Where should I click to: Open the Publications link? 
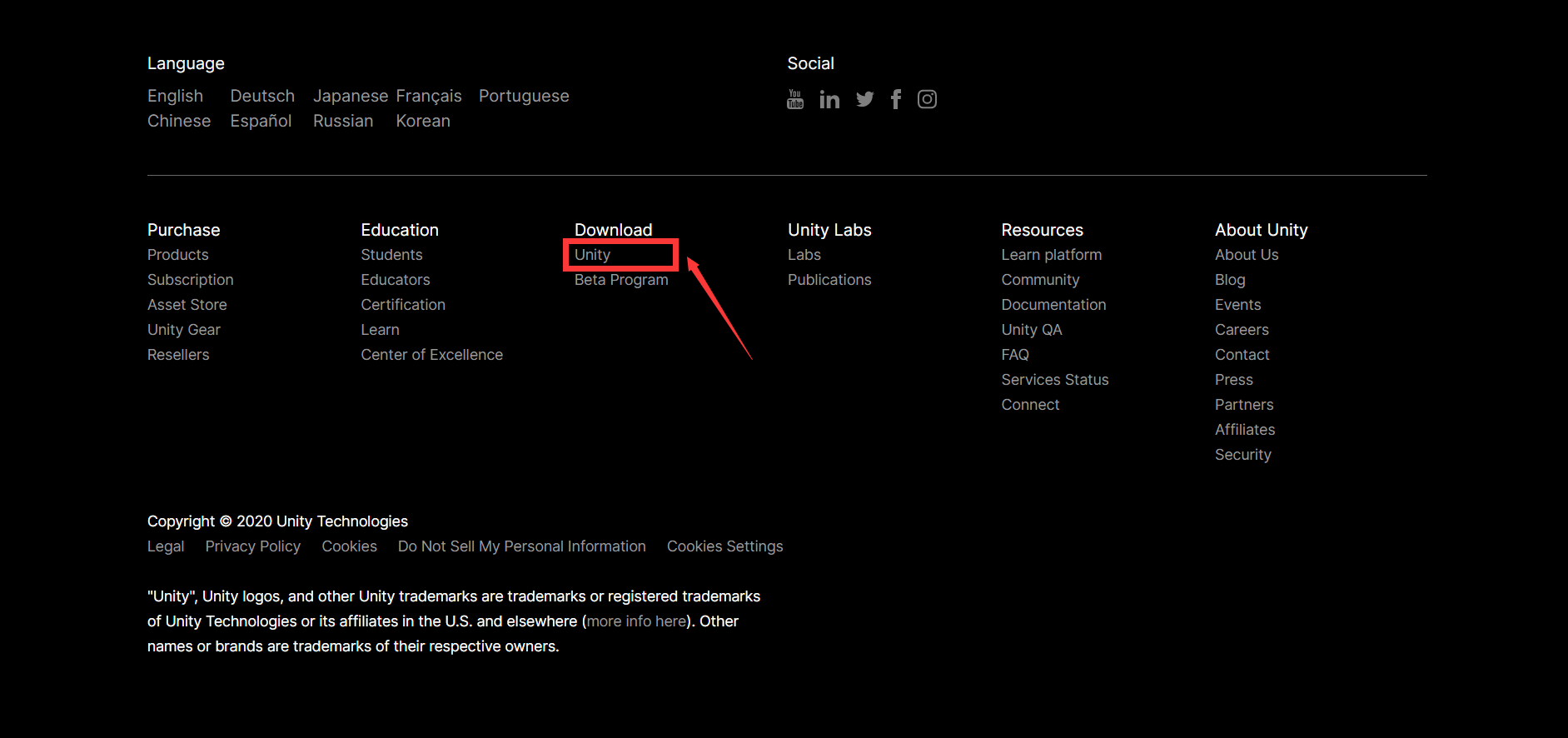tap(829, 280)
